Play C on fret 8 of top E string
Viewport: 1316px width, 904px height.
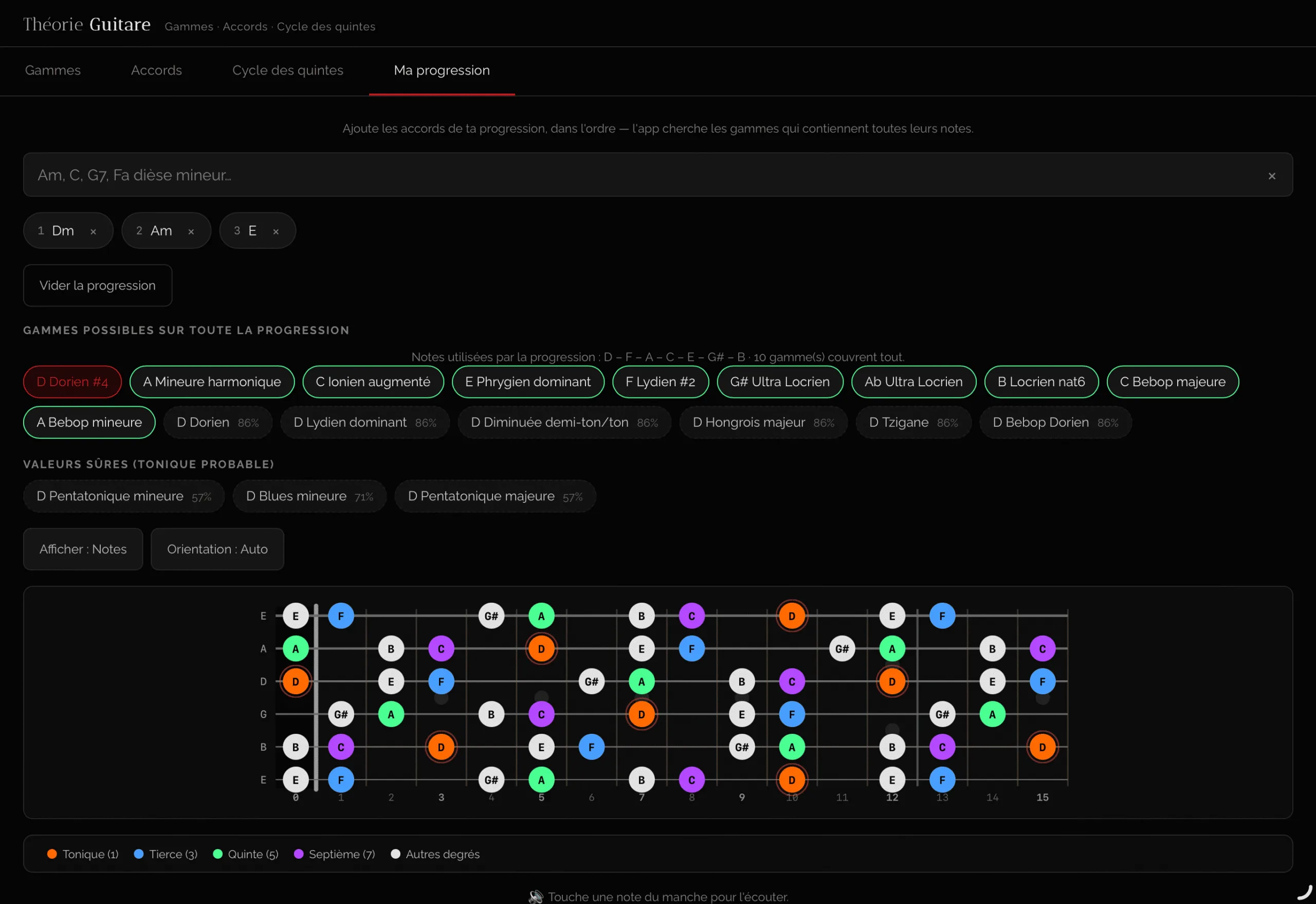[691, 616]
